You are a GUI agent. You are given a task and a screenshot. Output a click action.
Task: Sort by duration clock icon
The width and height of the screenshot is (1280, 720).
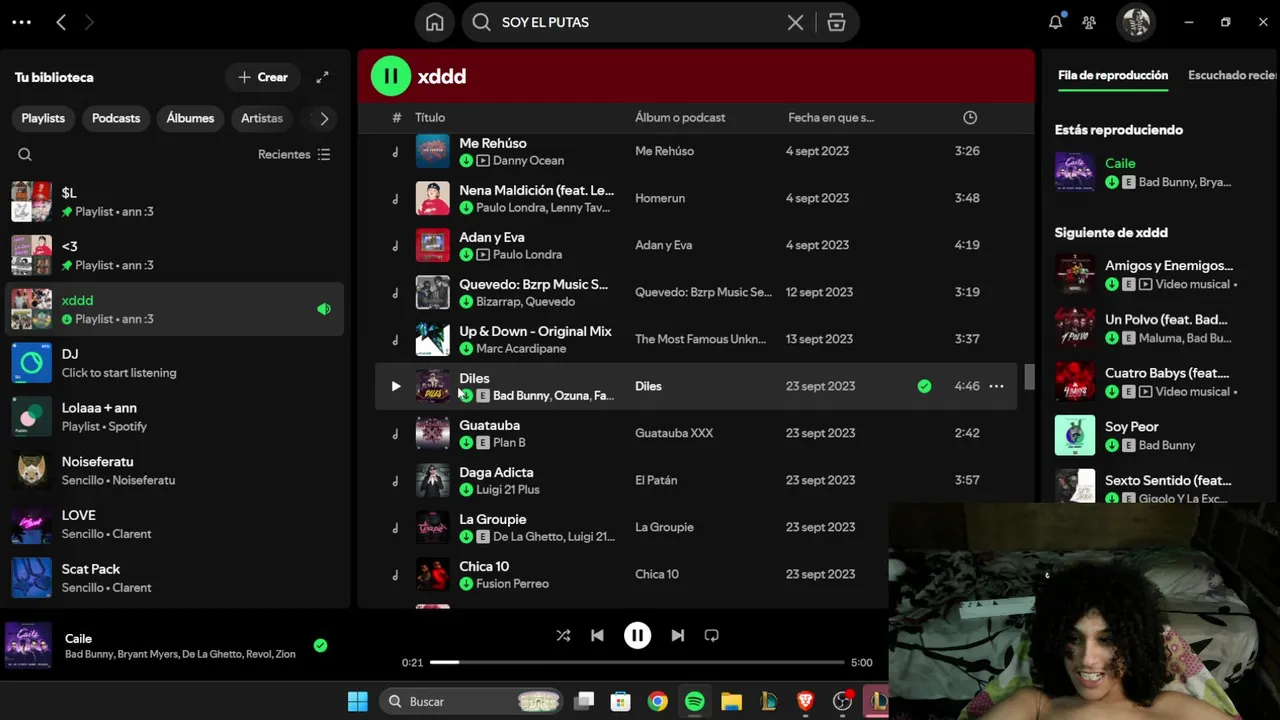point(969,118)
